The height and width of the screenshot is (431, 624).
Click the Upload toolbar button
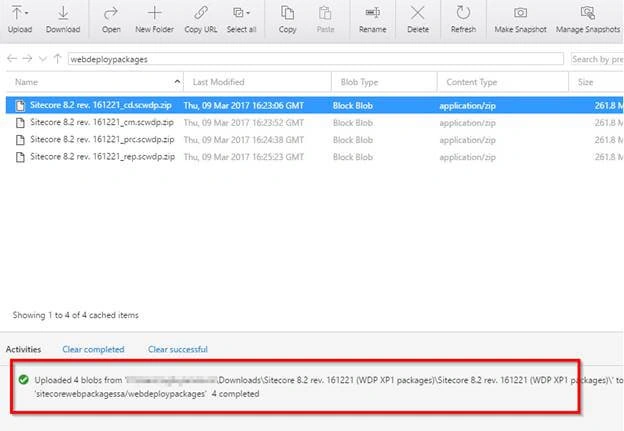pyautogui.click(x=20, y=19)
